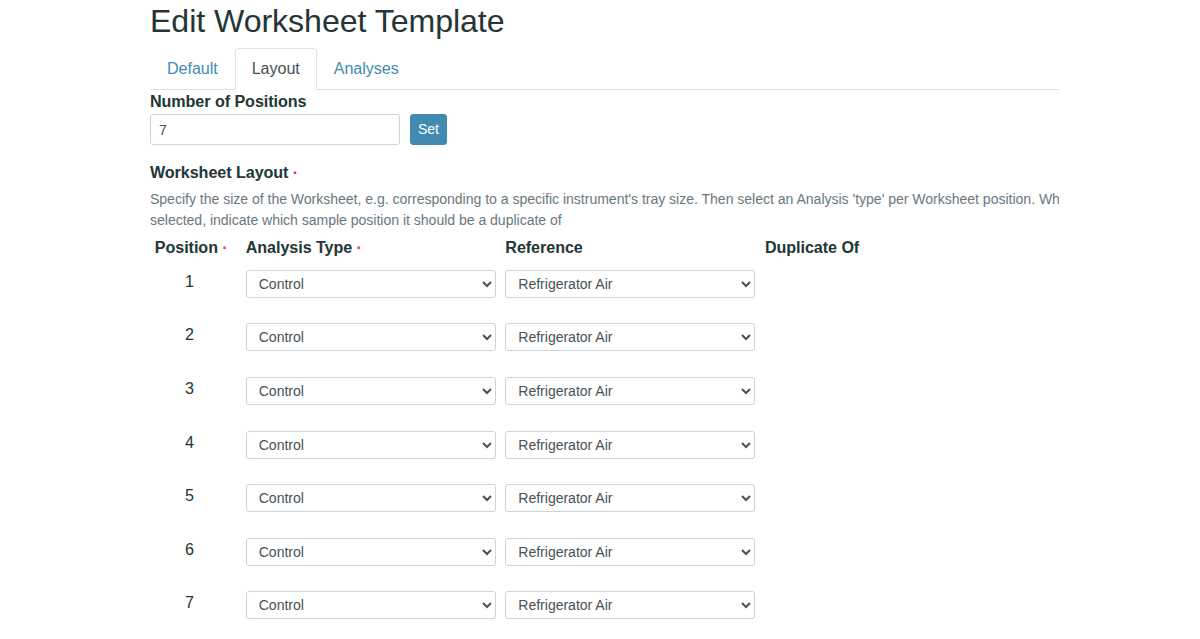
Task: Select Analysis Type combo box for position 5
Action: 370,498
